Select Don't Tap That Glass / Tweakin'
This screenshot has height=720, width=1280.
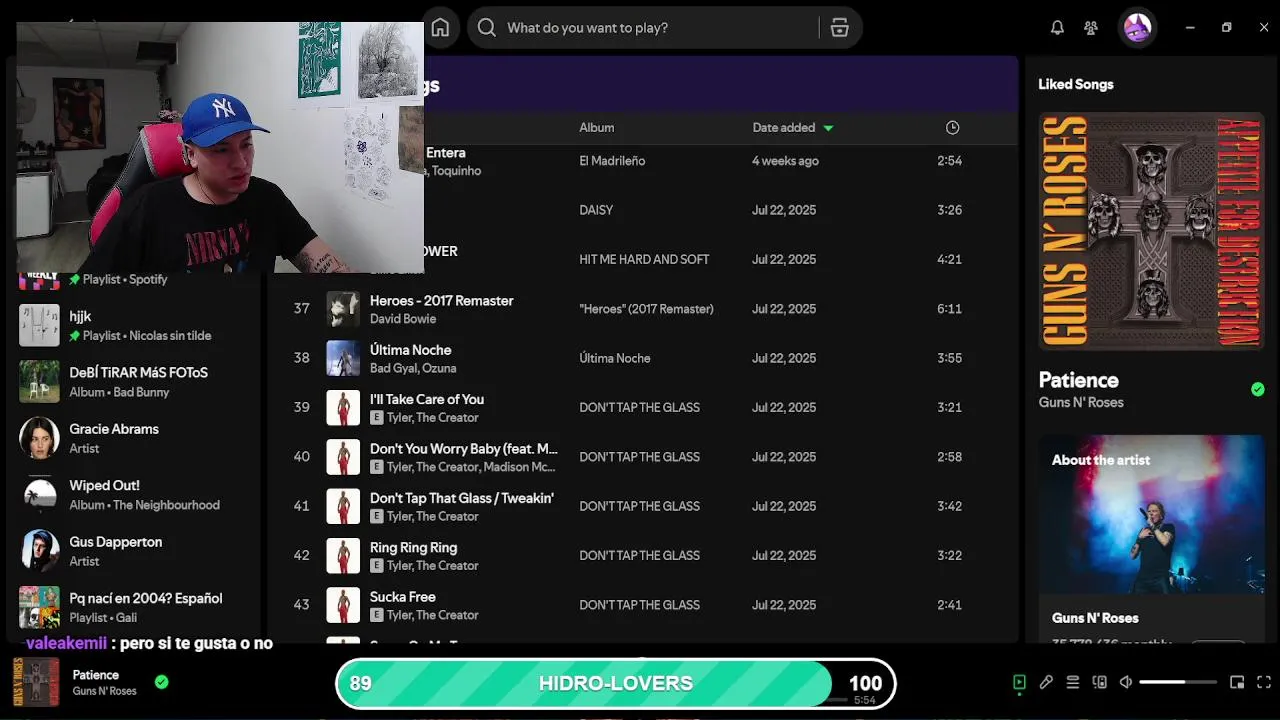point(462,498)
